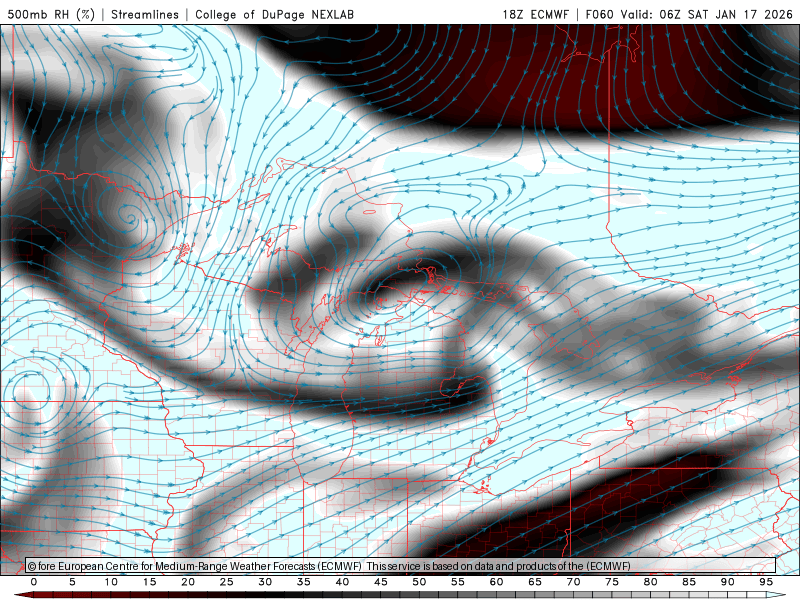Click the '35' color bar label
The image size is (800, 600).
[x=304, y=582]
